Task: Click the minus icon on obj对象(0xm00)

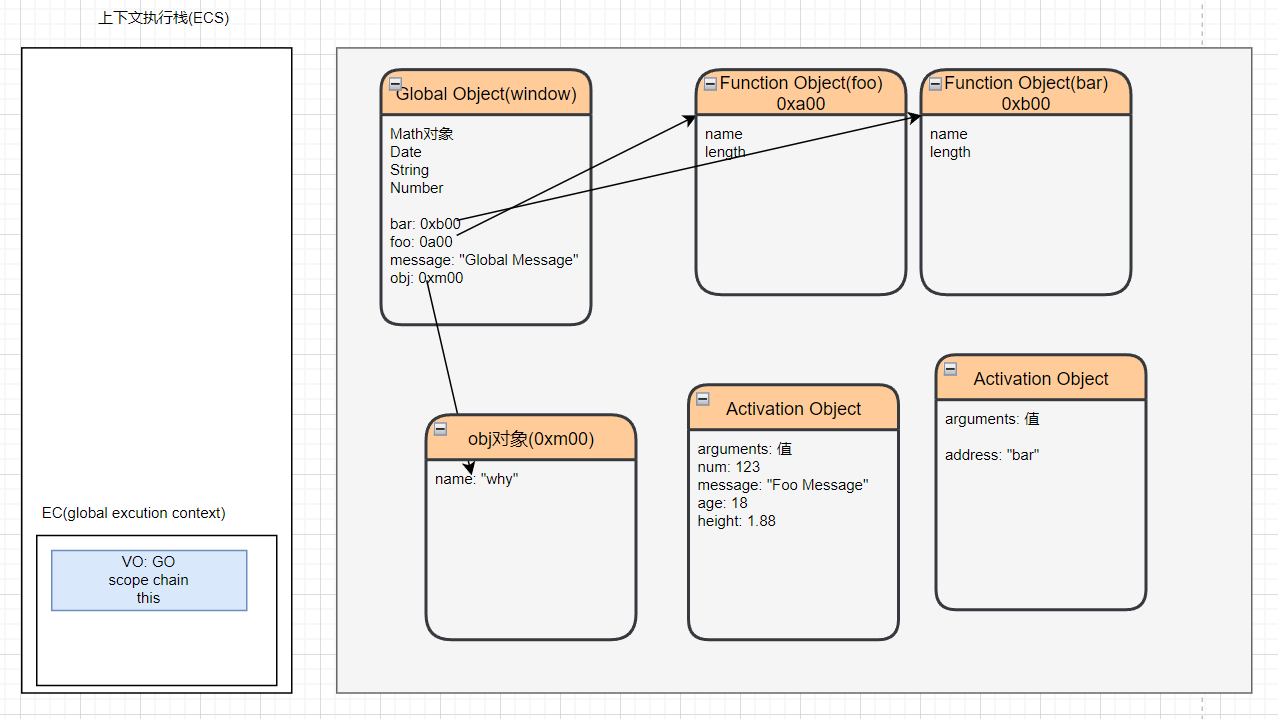Action: (441, 429)
